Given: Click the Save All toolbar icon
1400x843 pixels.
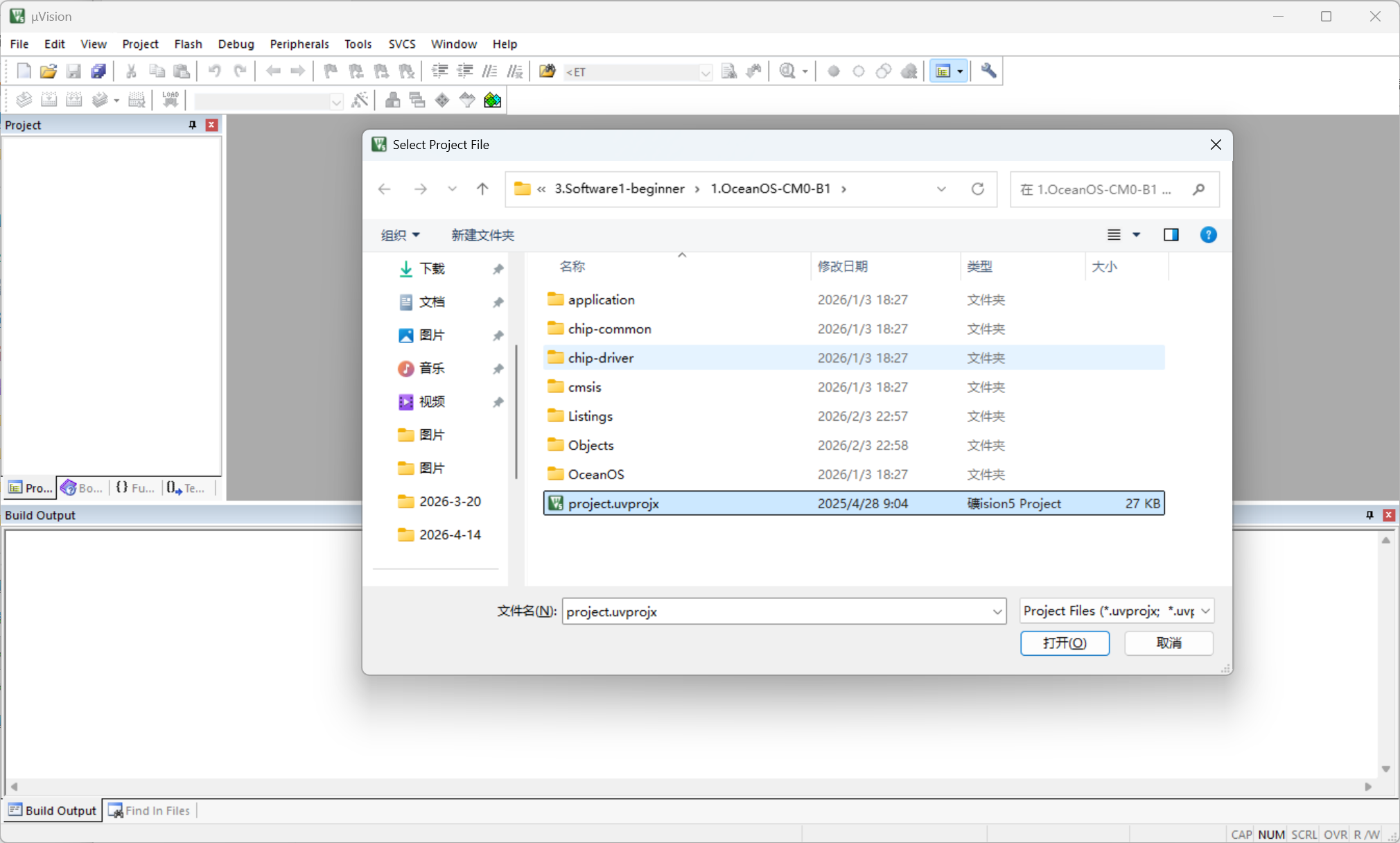Looking at the screenshot, I should 98,71.
